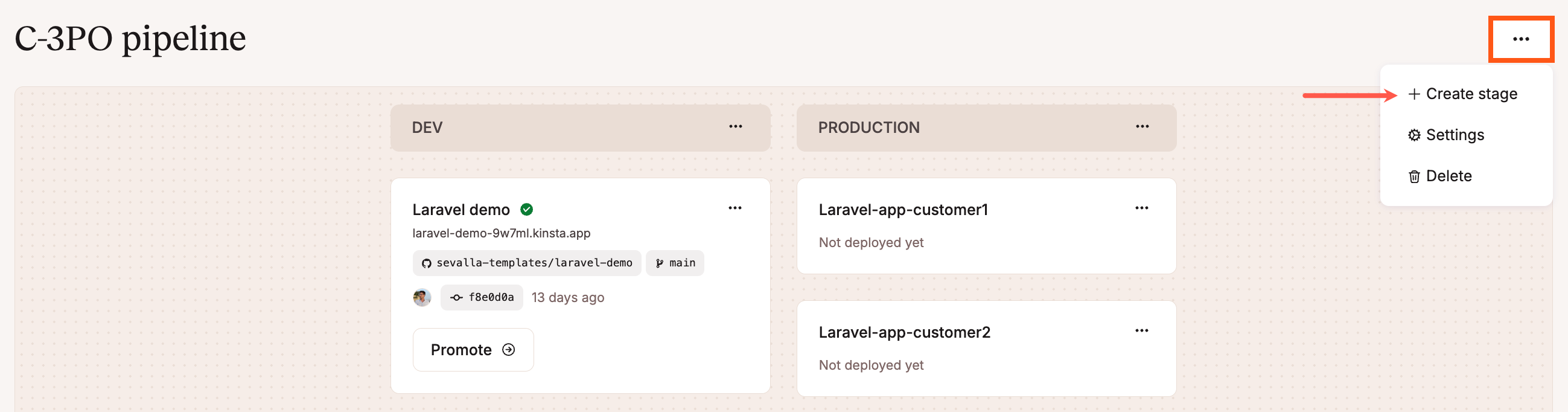
Task: Click the Promote button
Action: point(473,350)
